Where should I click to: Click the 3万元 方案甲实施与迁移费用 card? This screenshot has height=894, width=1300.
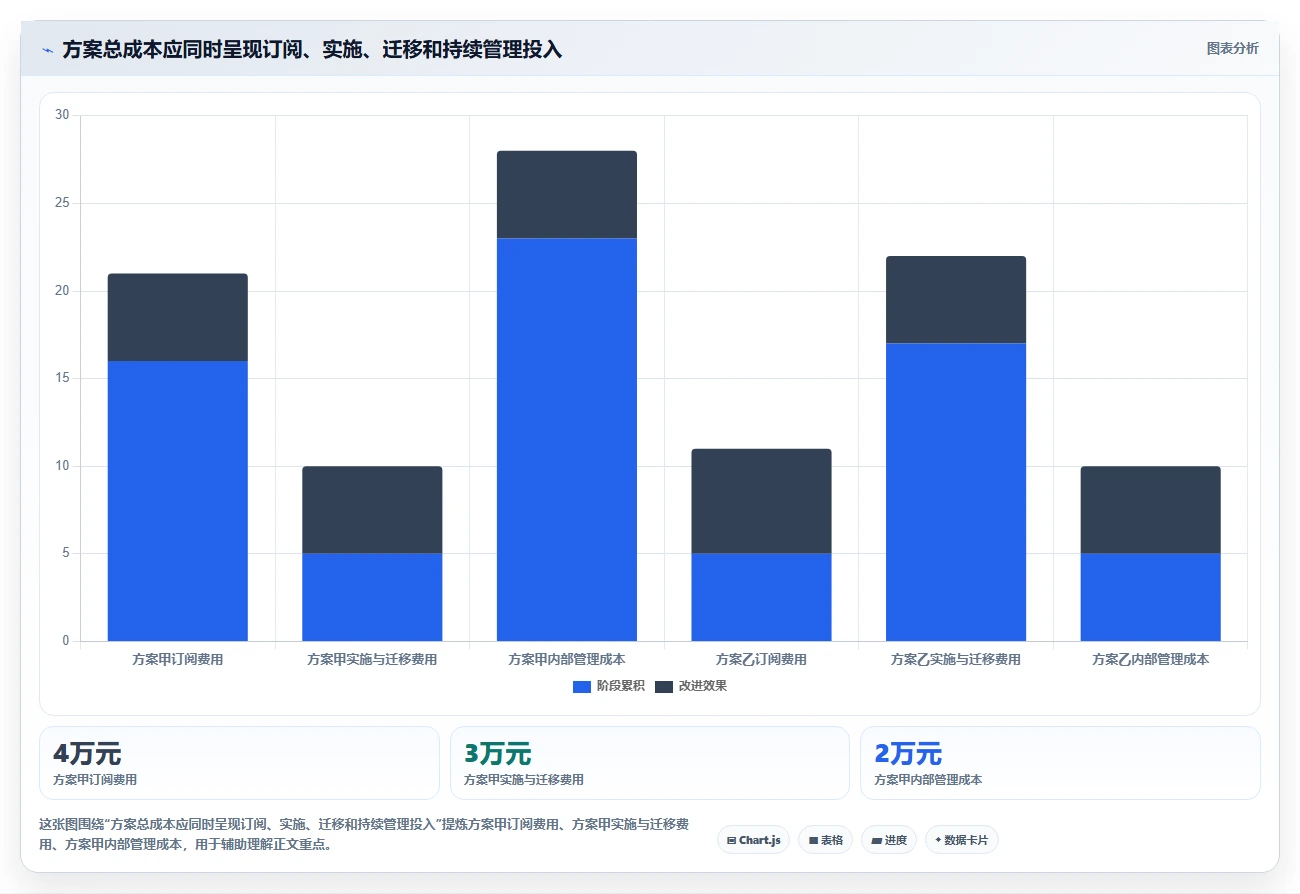[x=650, y=763]
